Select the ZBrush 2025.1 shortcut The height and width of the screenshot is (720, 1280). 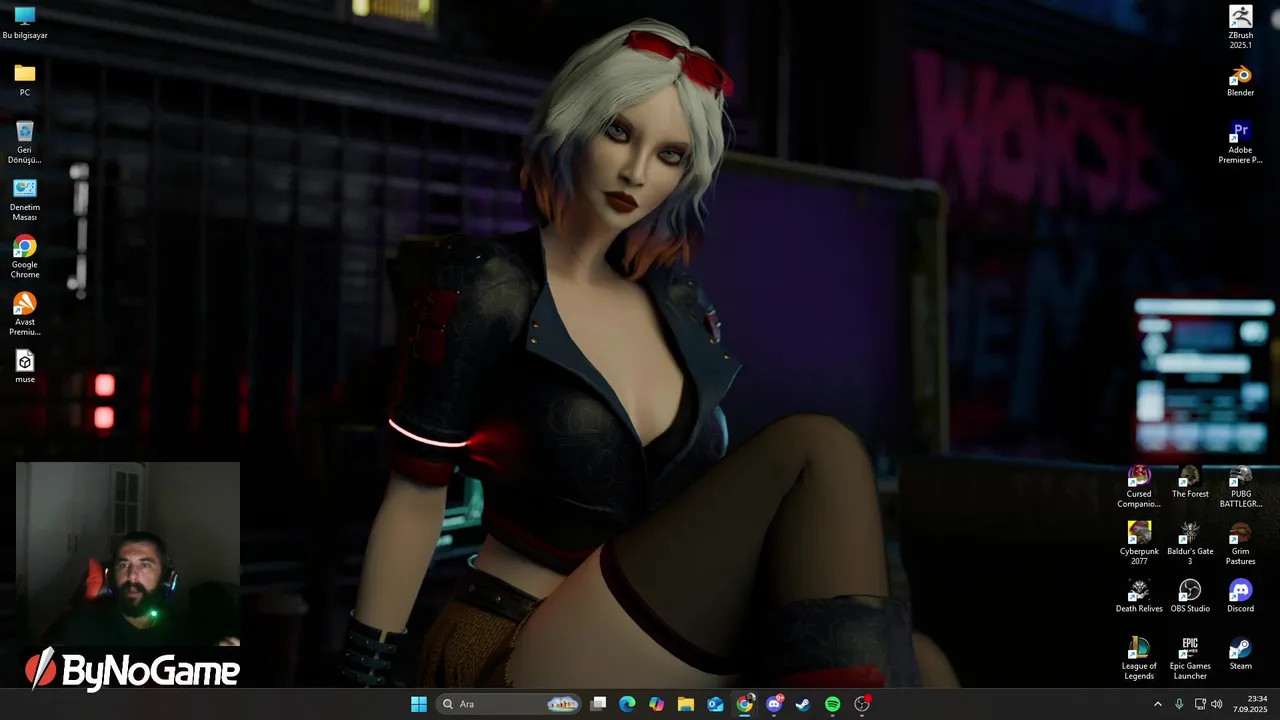[1241, 27]
